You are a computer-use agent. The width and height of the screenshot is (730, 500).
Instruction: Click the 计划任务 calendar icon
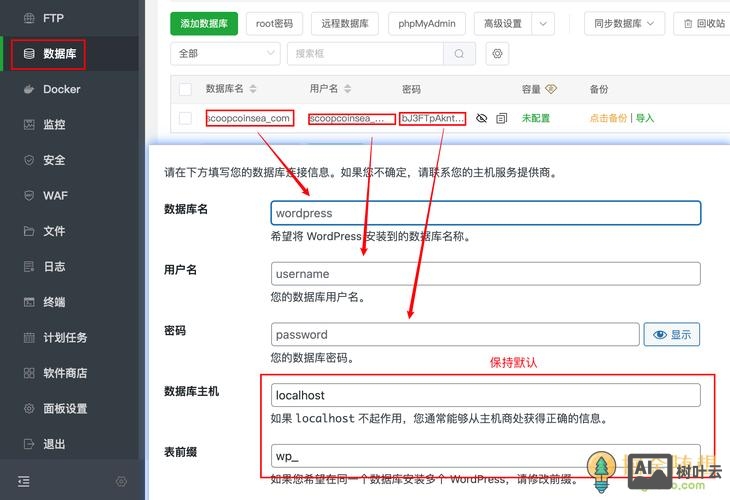[29, 338]
